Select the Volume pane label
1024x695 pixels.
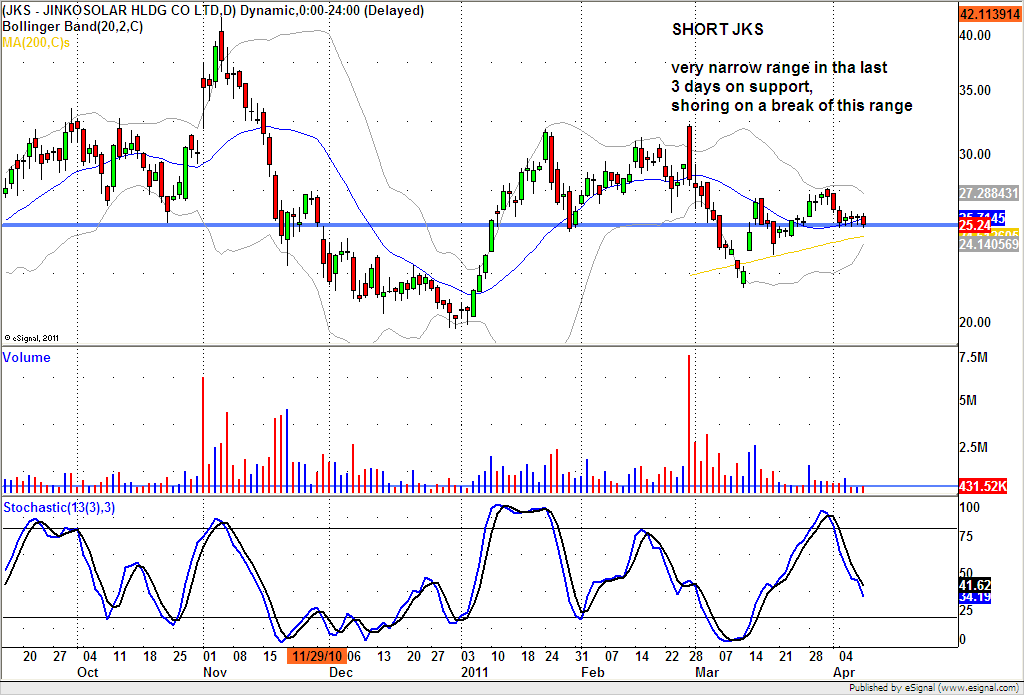(27, 357)
